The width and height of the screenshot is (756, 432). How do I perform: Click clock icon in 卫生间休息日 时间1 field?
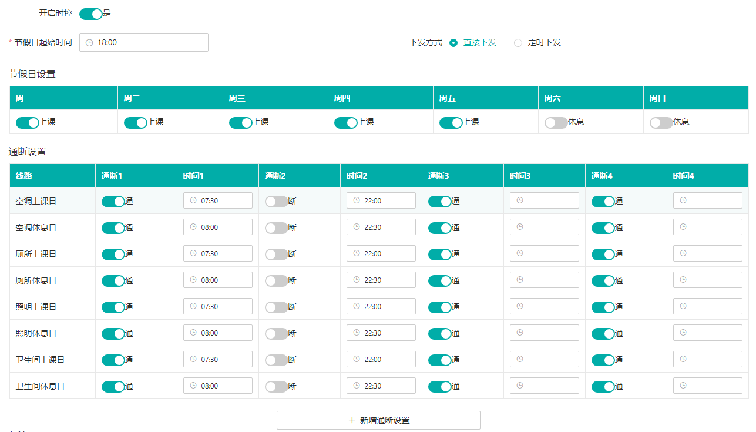193,386
